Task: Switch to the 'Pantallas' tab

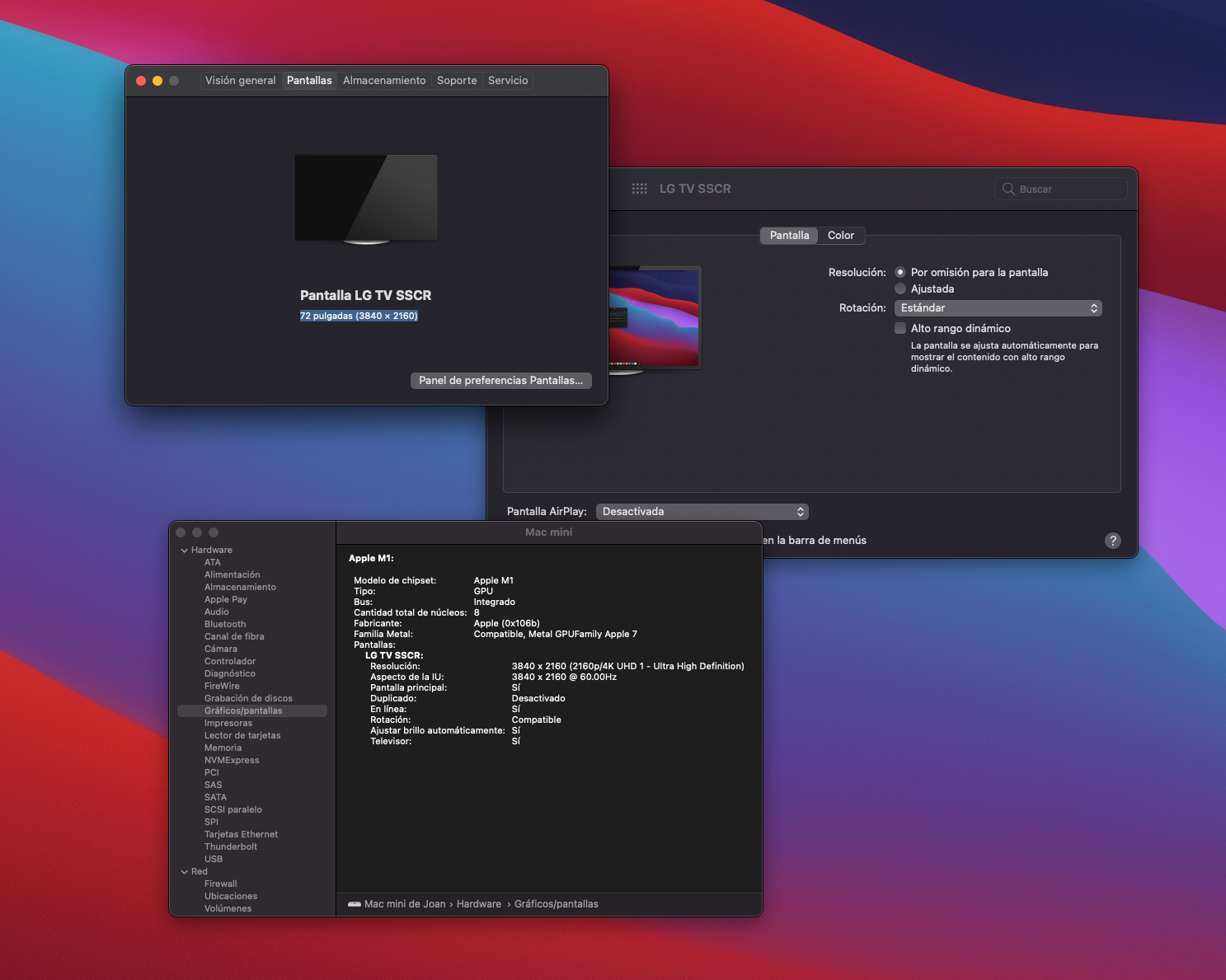Action: point(309,80)
